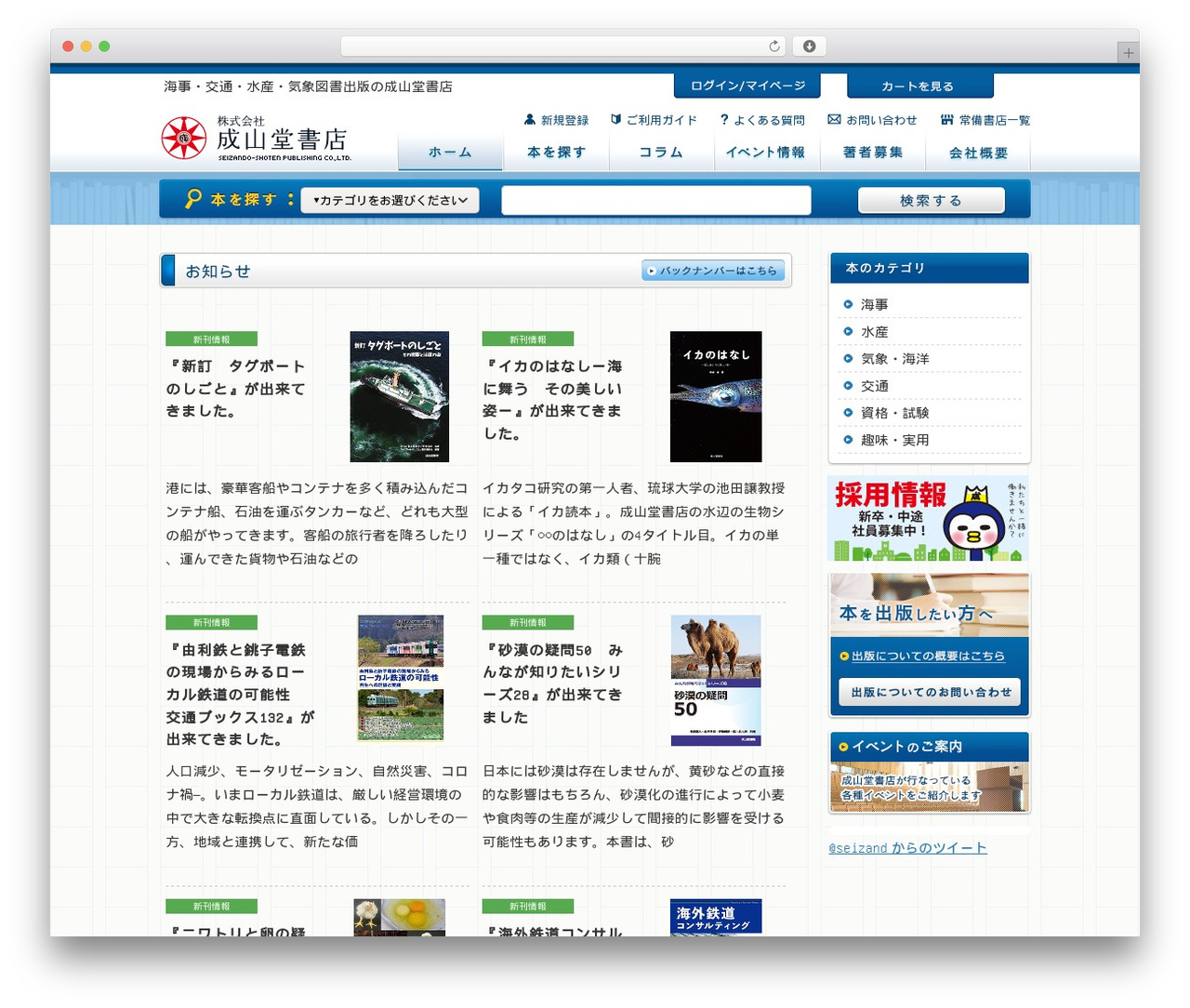Select 交通 category in sidebar

tap(874, 386)
